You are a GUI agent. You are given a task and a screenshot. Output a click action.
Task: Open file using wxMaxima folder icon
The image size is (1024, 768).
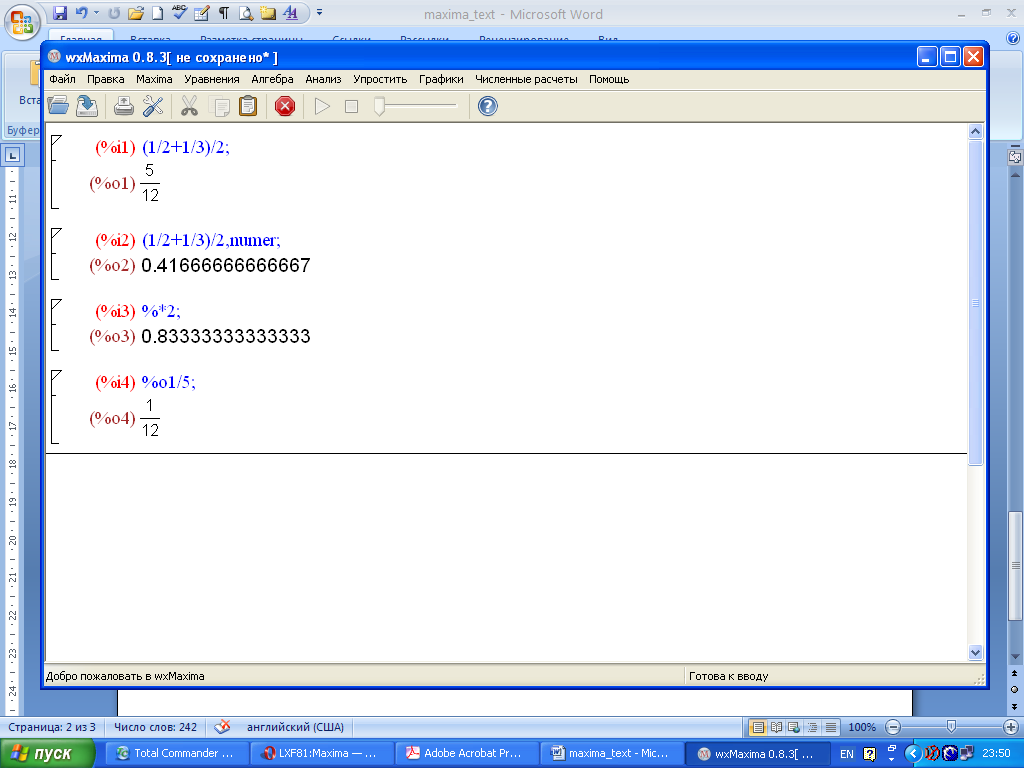click(x=58, y=106)
